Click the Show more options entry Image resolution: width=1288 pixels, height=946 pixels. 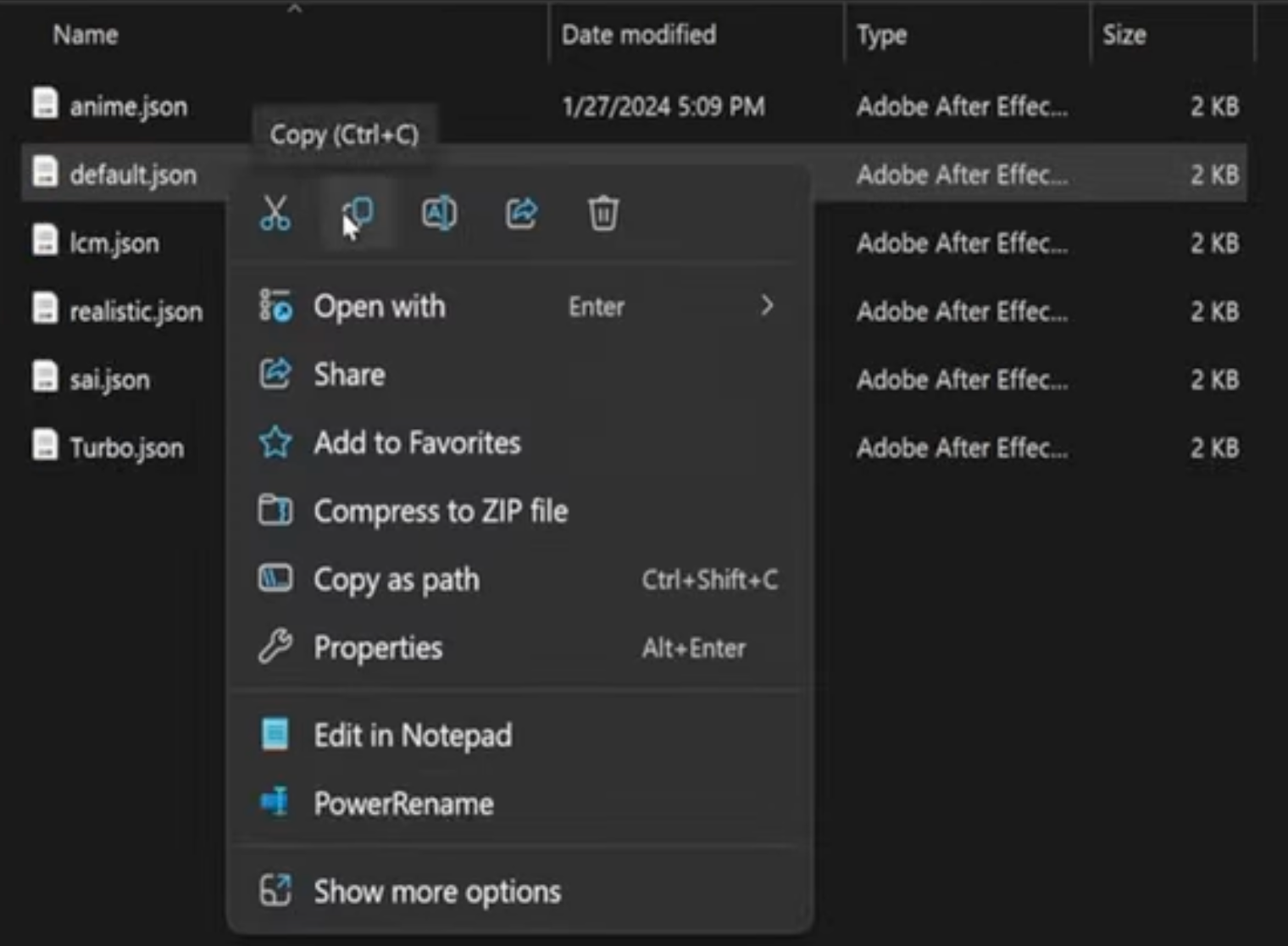[x=436, y=891]
